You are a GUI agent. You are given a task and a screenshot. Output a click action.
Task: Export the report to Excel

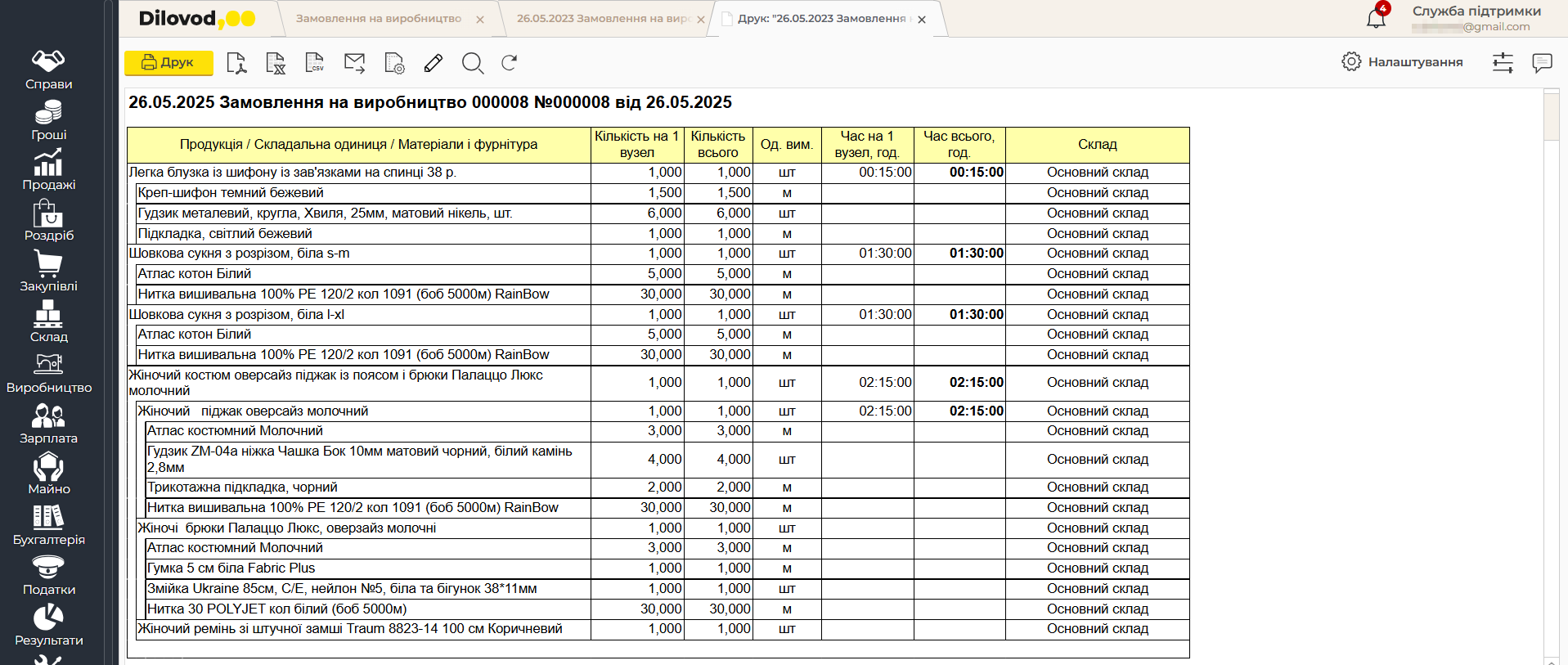(x=276, y=63)
